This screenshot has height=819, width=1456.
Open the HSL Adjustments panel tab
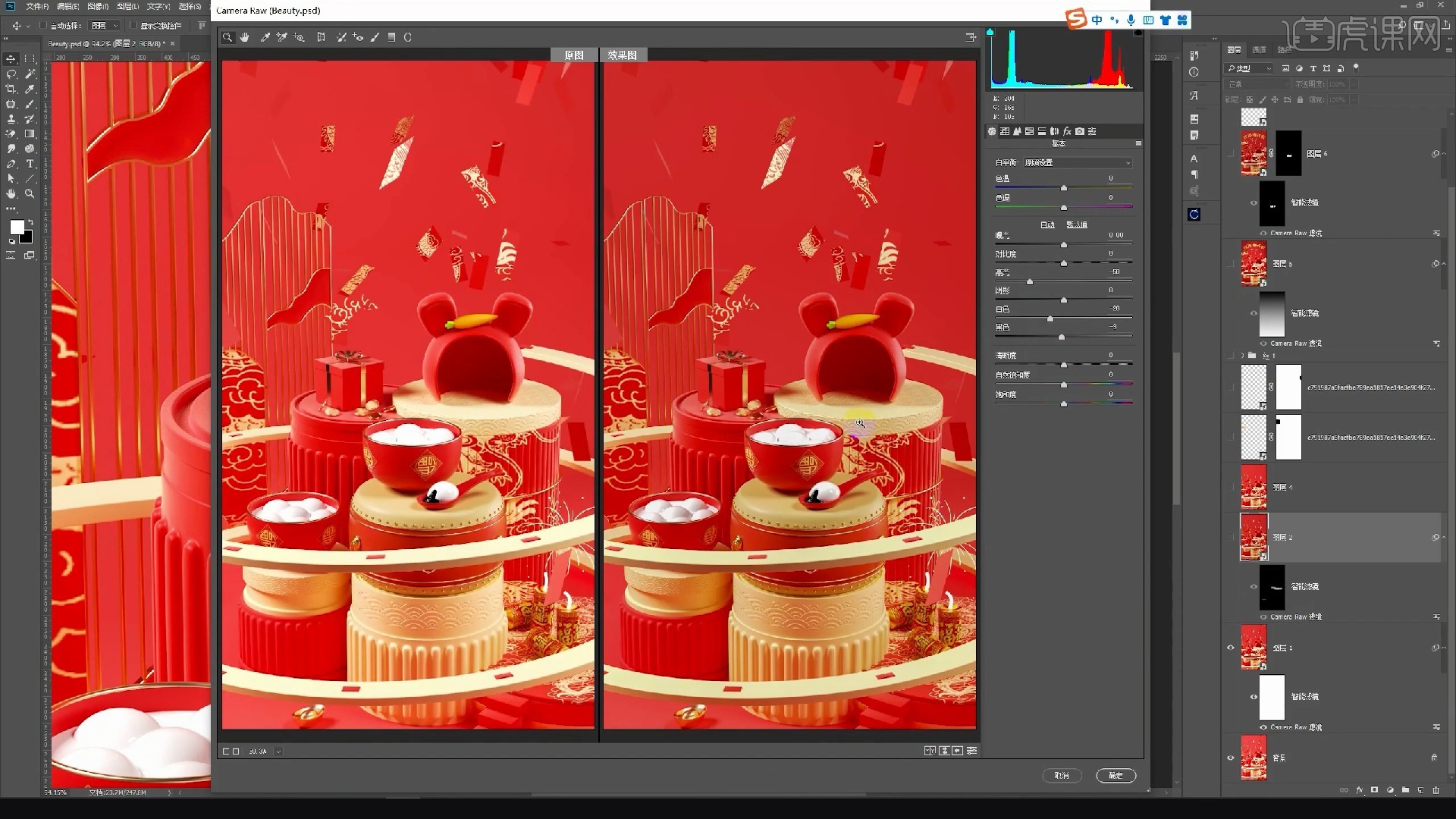click(x=1029, y=131)
